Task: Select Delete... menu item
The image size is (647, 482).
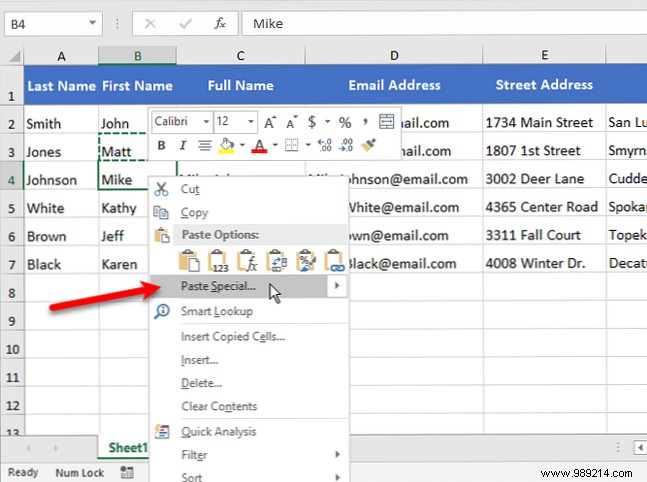Action: point(248,383)
